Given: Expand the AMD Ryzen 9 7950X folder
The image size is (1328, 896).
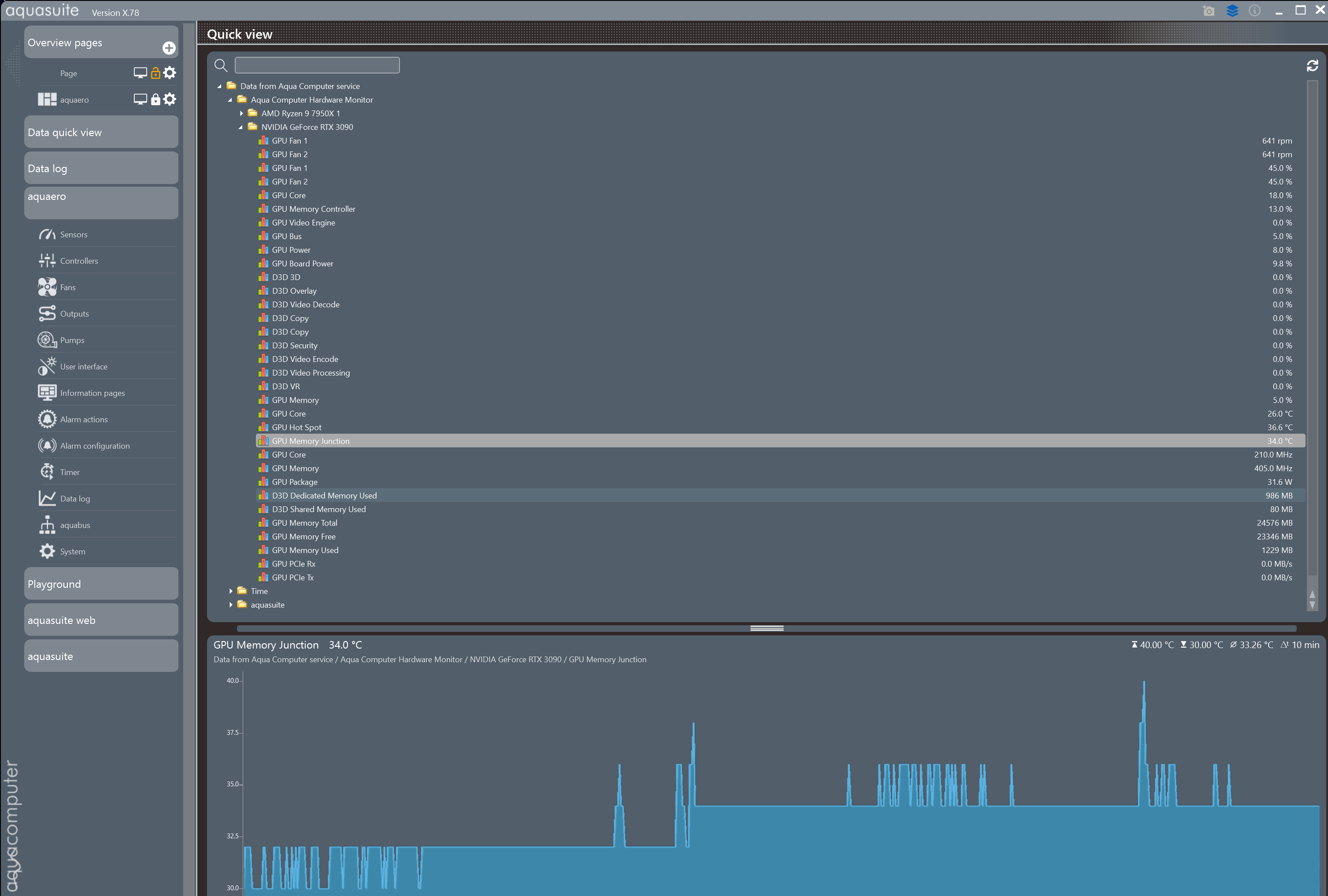Looking at the screenshot, I should coord(241,114).
